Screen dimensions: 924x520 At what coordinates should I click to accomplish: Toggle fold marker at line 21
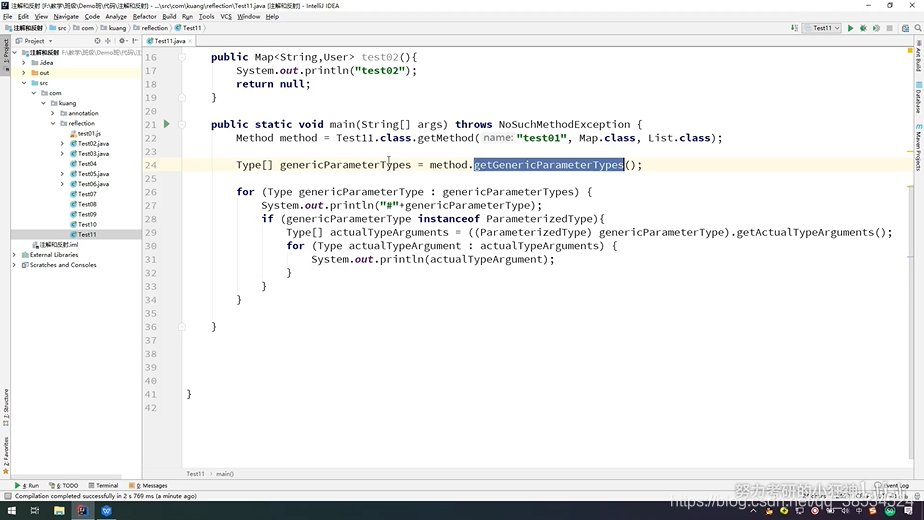[182, 124]
